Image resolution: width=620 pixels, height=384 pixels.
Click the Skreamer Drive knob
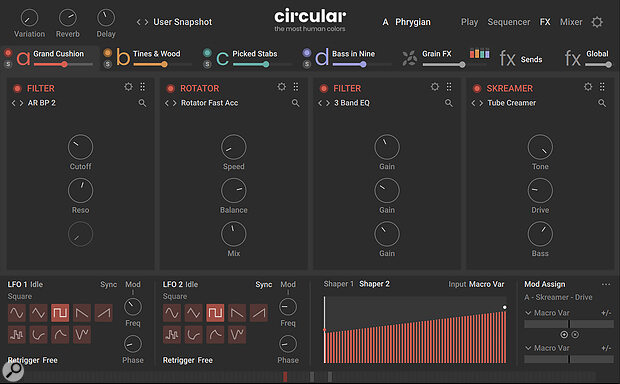(x=540, y=191)
